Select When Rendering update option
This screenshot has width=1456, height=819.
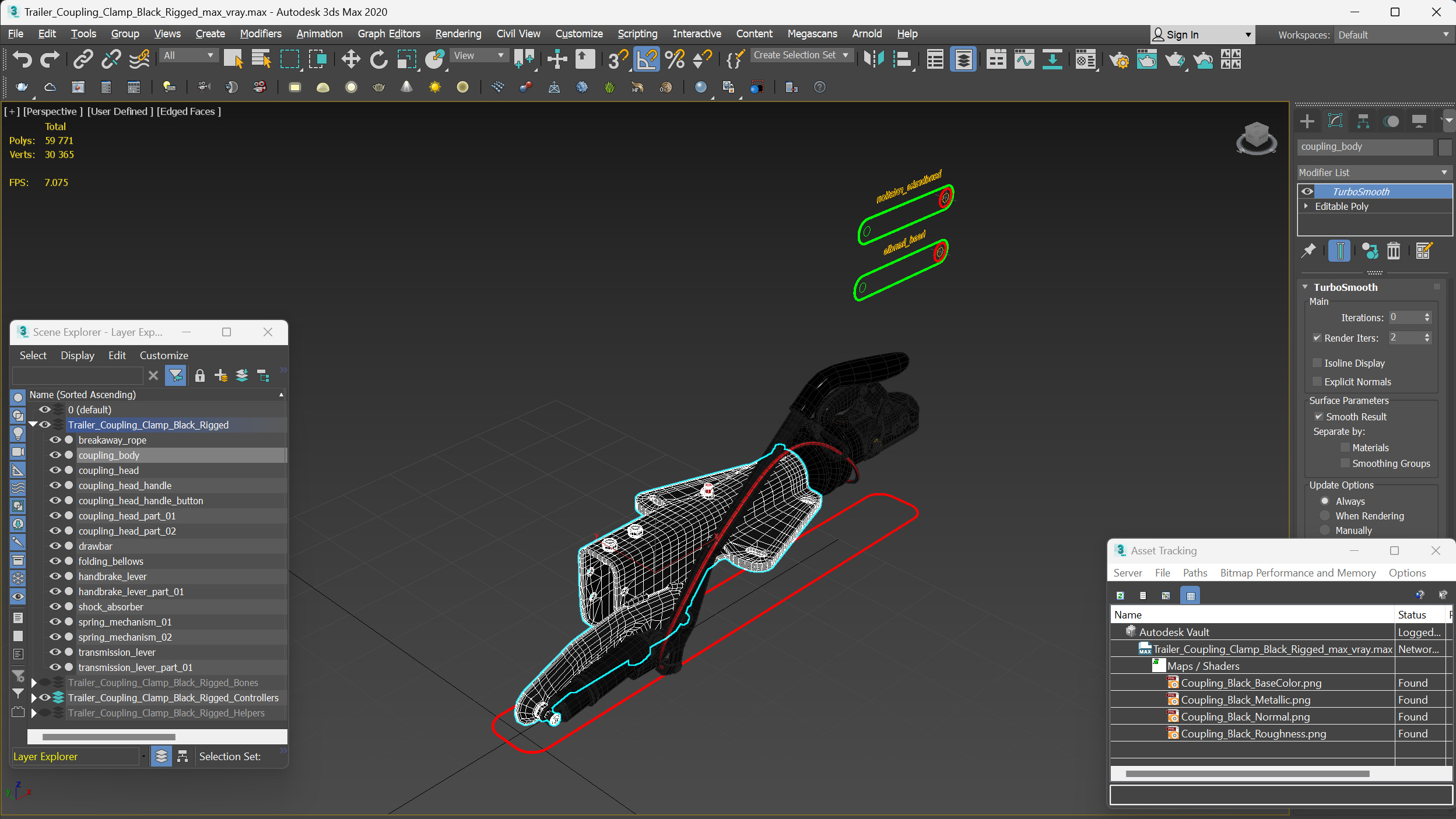(x=1325, y=516)
